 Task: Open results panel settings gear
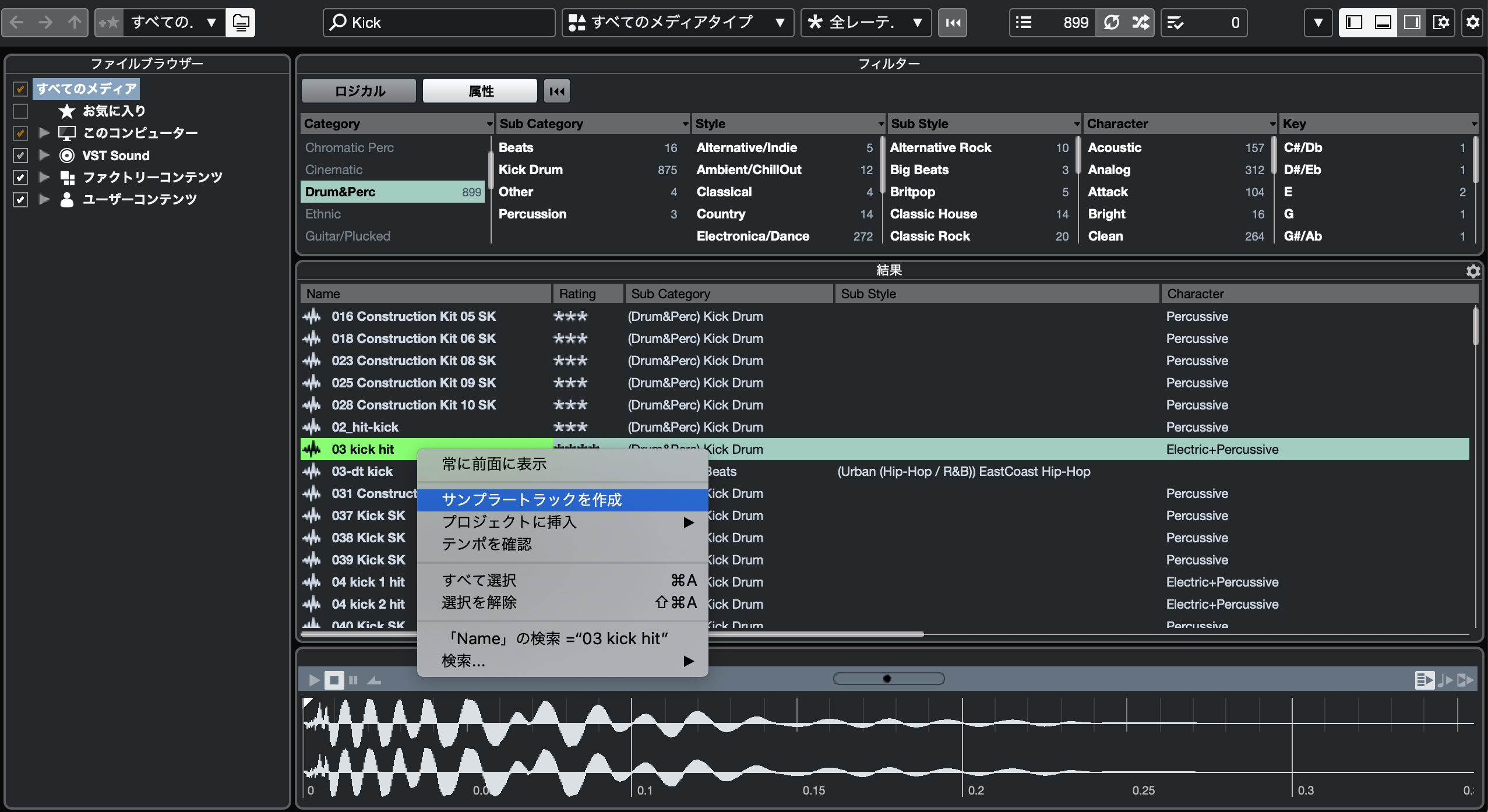1473,271
